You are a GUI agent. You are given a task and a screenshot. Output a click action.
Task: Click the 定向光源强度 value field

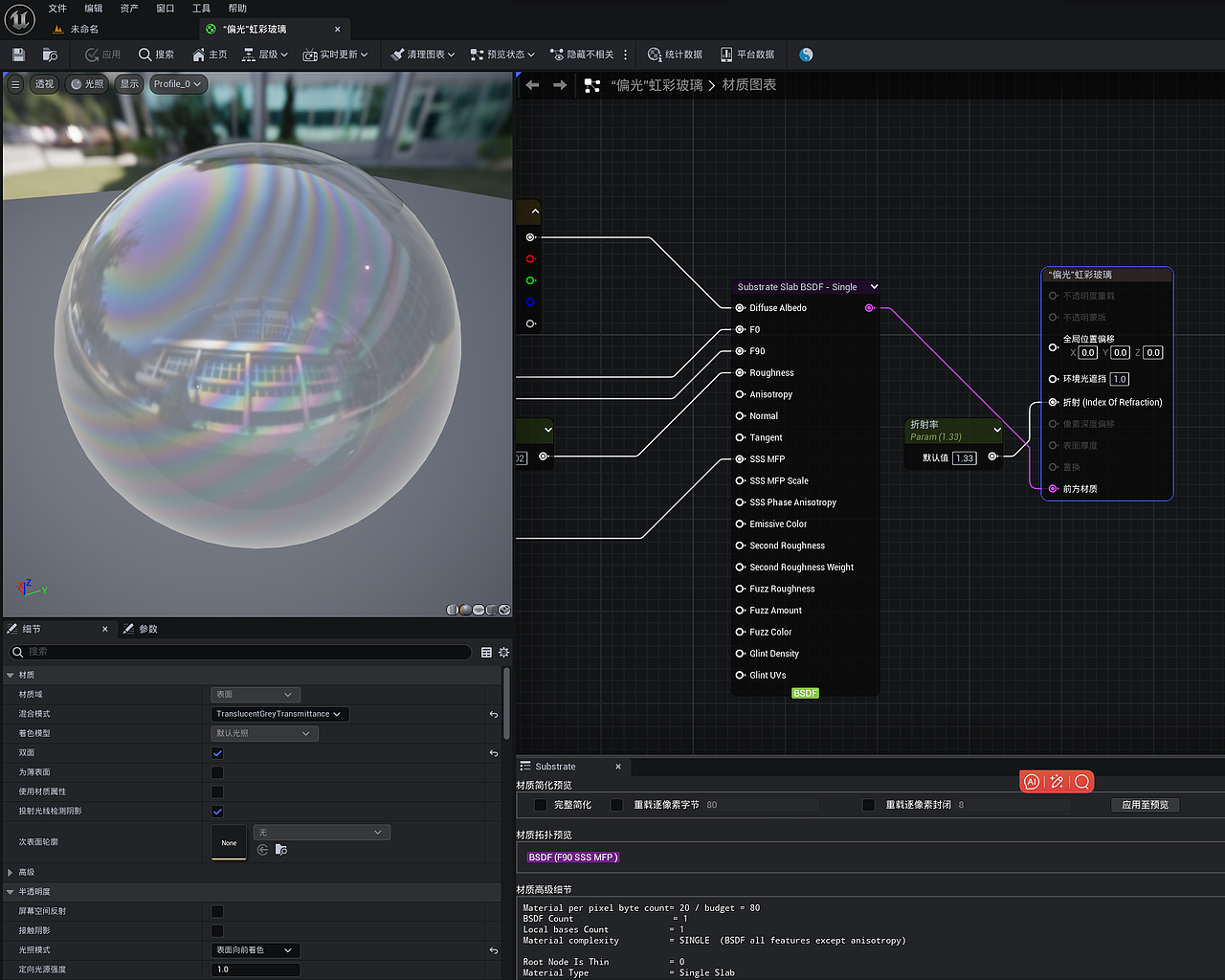click(x=256, y=969)
